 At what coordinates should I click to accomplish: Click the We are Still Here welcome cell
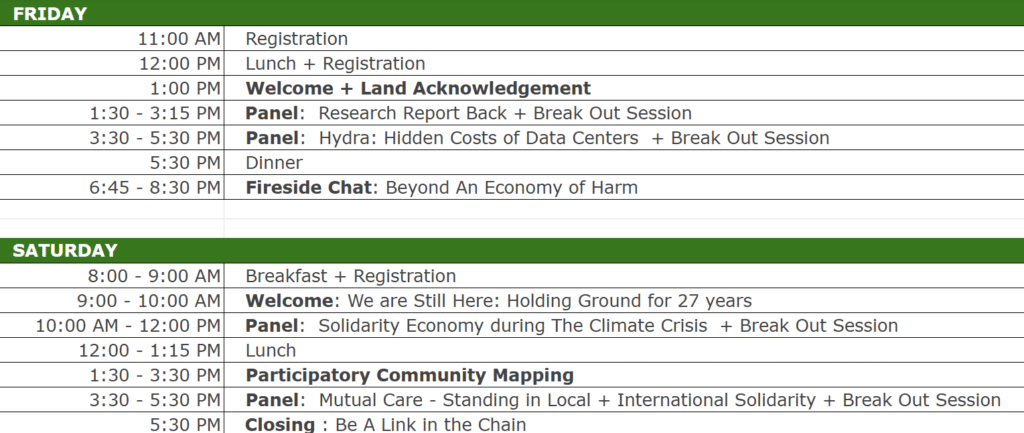[624, 300]
